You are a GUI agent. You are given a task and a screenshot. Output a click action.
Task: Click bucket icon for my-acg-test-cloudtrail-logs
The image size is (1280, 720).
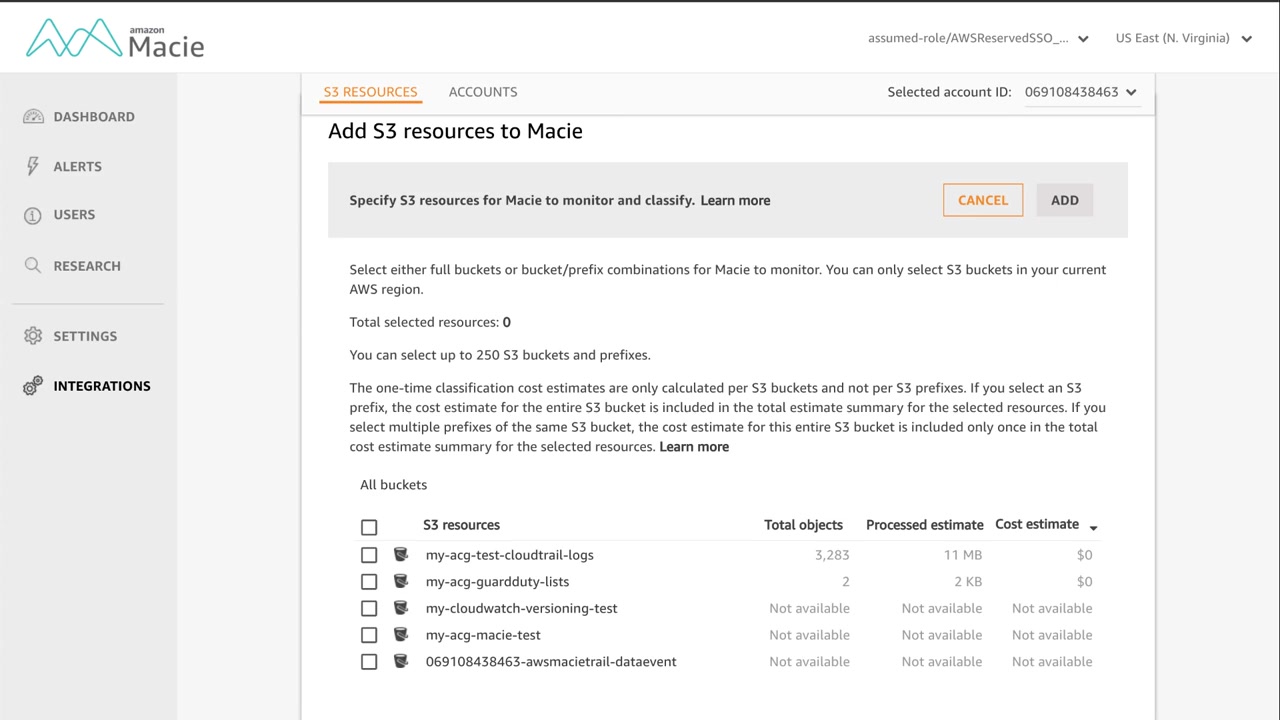point(401,554)
